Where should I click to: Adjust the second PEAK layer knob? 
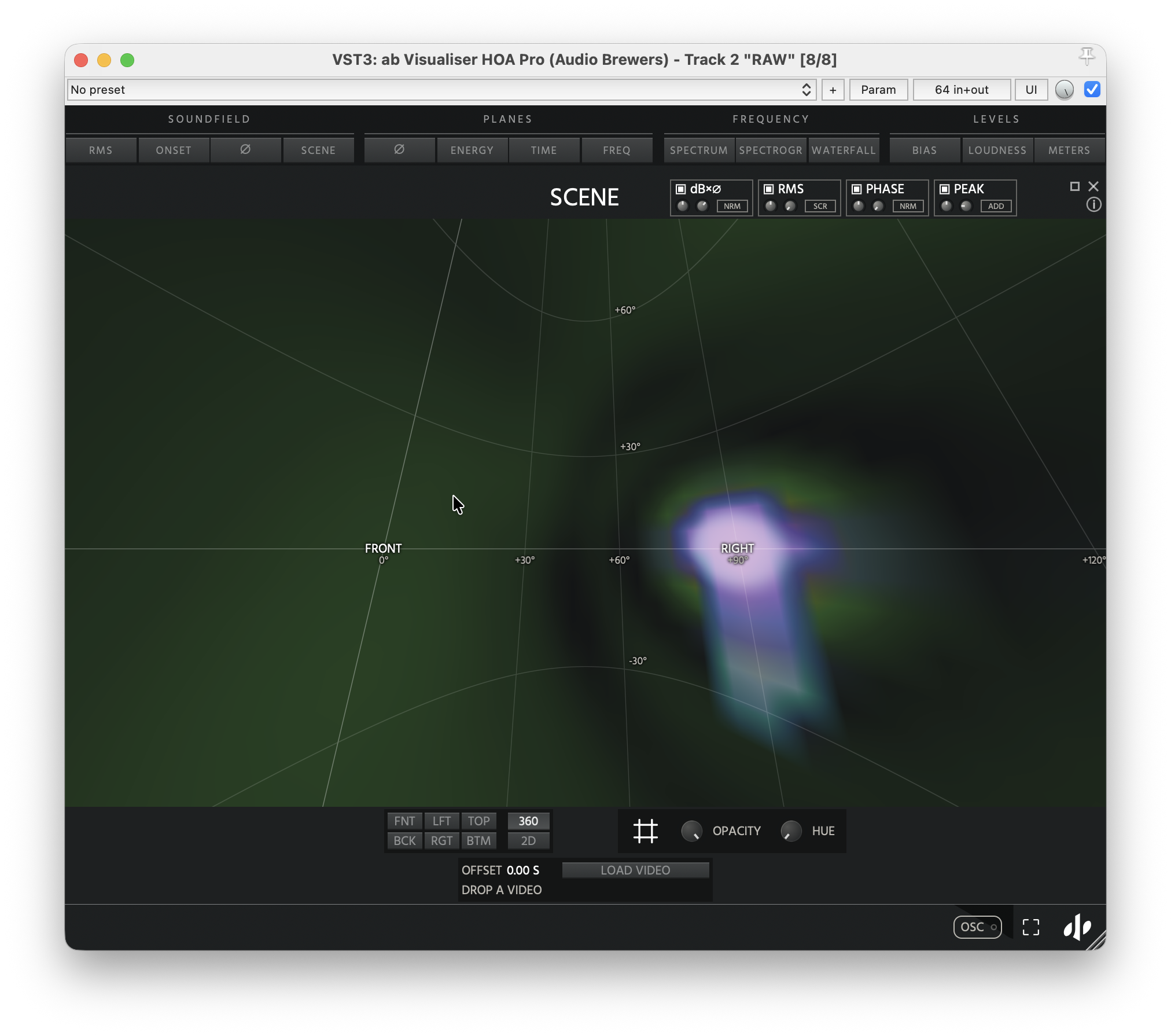966,206
